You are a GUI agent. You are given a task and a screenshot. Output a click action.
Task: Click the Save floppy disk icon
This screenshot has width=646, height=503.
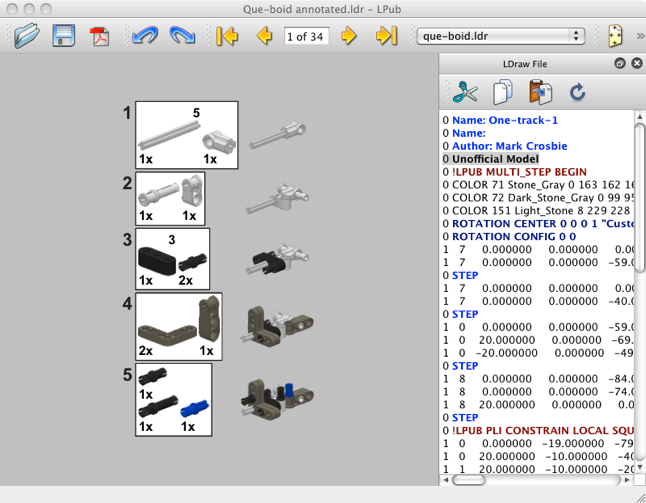(x=64, y=37)
